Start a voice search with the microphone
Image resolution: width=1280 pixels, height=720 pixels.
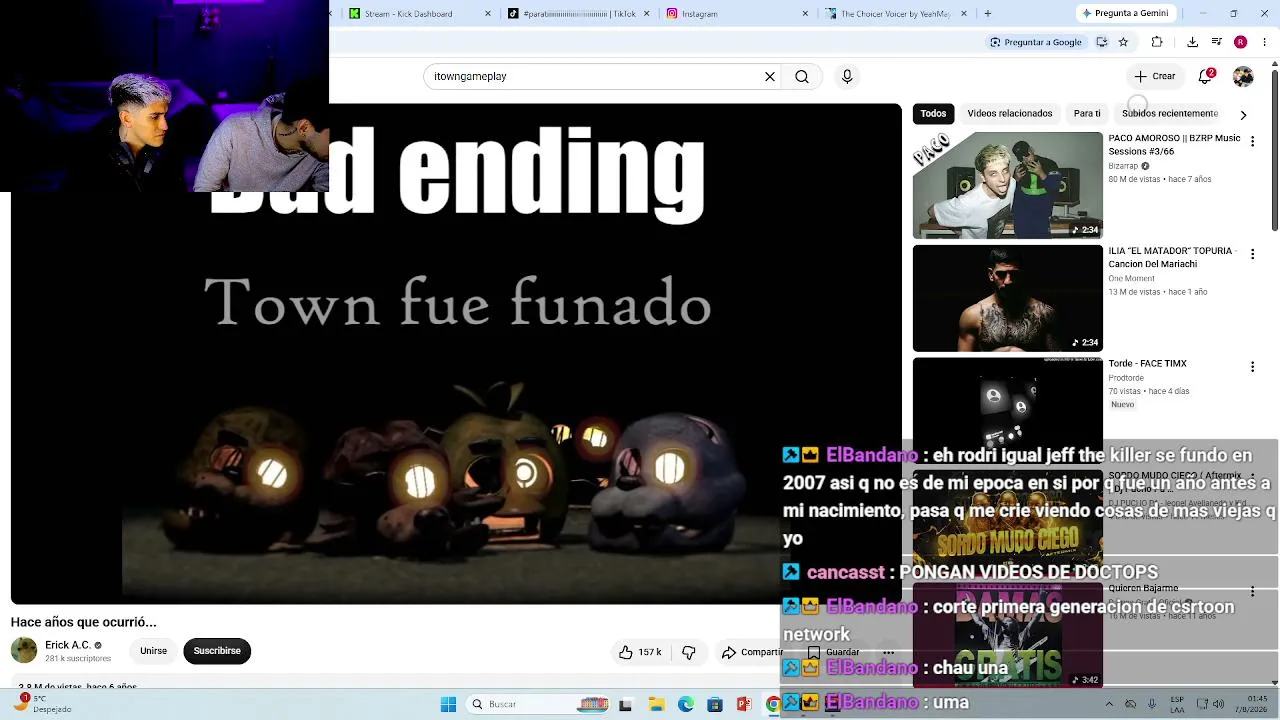[847, 76]
